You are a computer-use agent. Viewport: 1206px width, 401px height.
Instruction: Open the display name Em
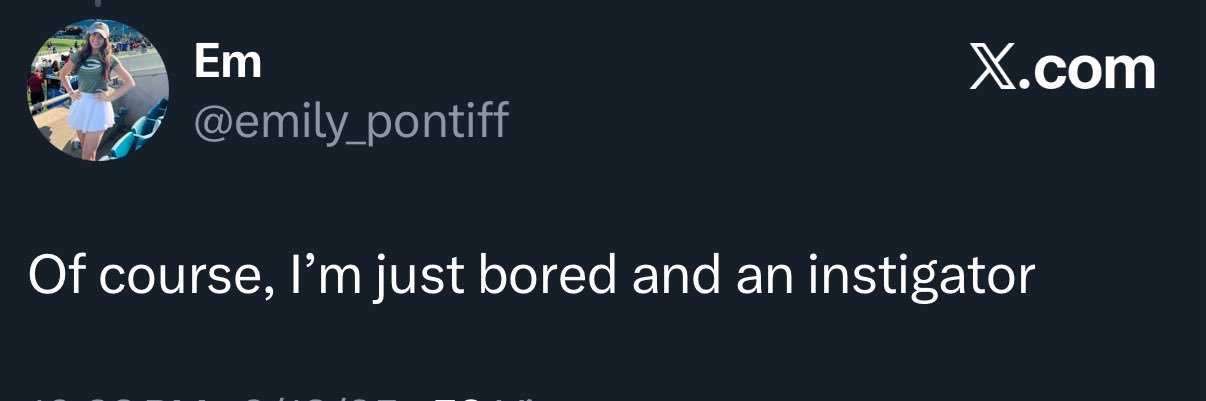click(227, 62)
